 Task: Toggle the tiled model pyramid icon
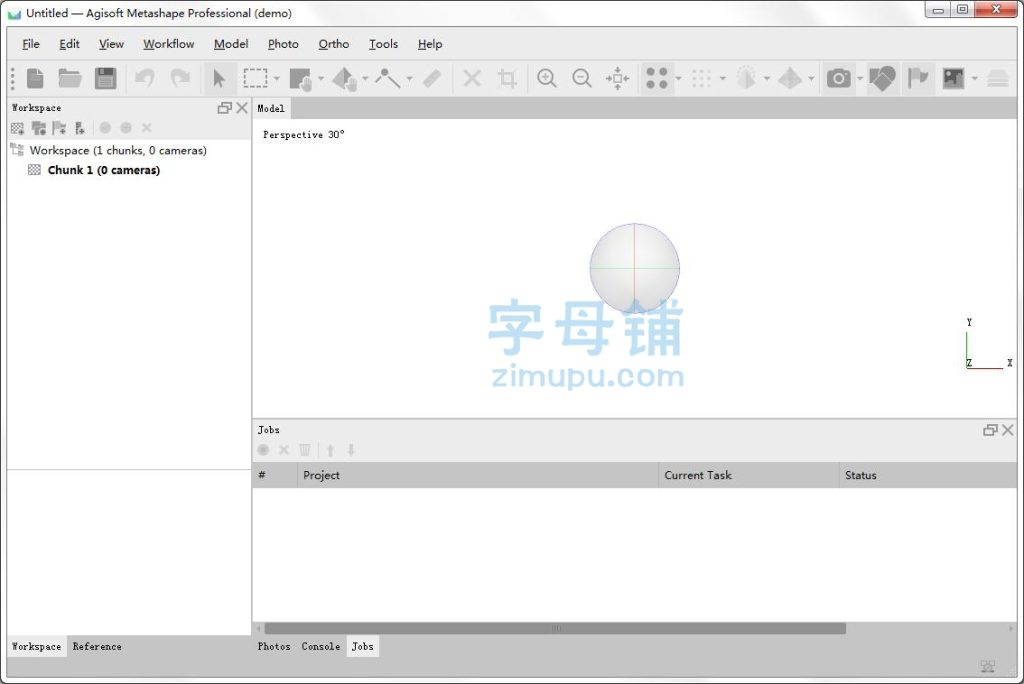[x=790, y=78]
